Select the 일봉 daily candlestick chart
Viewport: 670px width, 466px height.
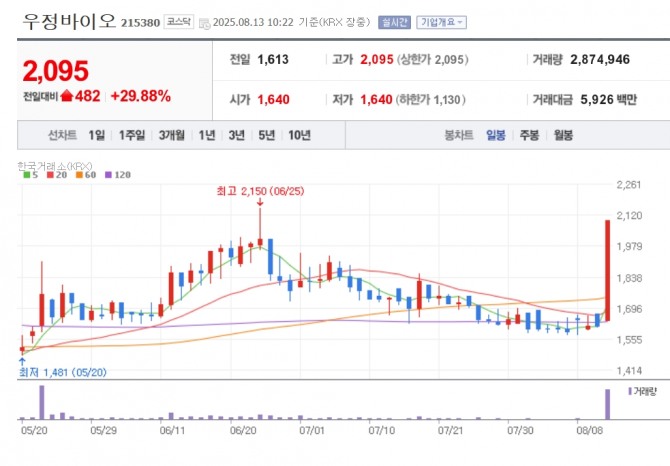tap(496, 134)
